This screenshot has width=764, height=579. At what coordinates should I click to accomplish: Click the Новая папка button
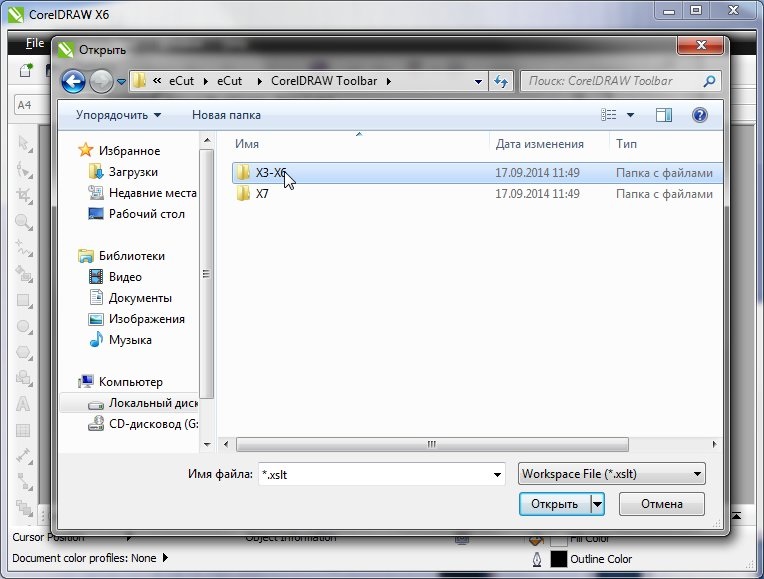point(226,115)
